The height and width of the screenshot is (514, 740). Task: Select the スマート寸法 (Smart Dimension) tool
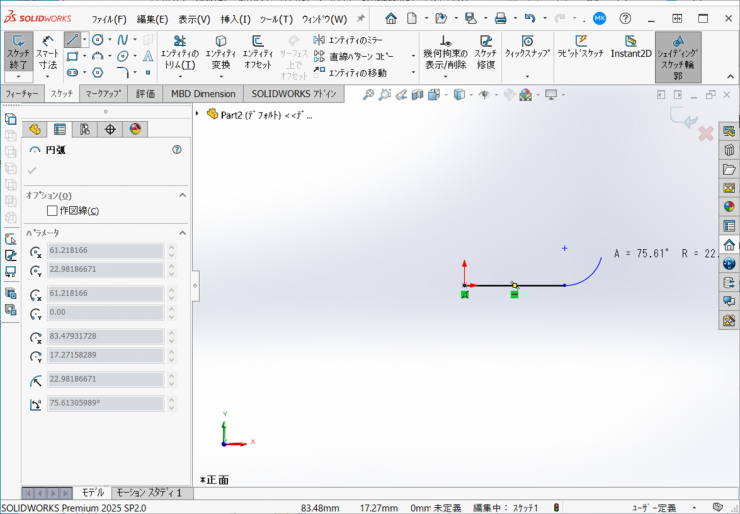pyautogui.click(x=47, y=56)
